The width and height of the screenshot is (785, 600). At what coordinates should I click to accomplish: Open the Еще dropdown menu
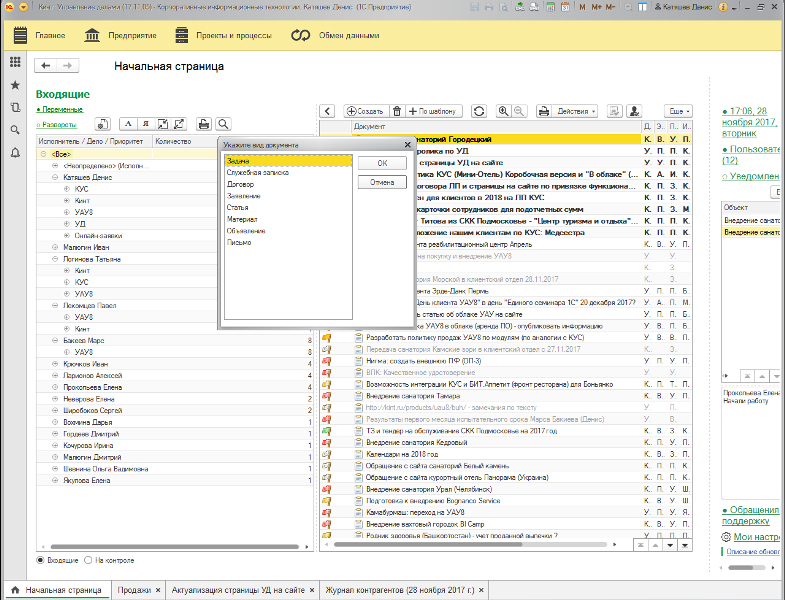pos(679,111)
